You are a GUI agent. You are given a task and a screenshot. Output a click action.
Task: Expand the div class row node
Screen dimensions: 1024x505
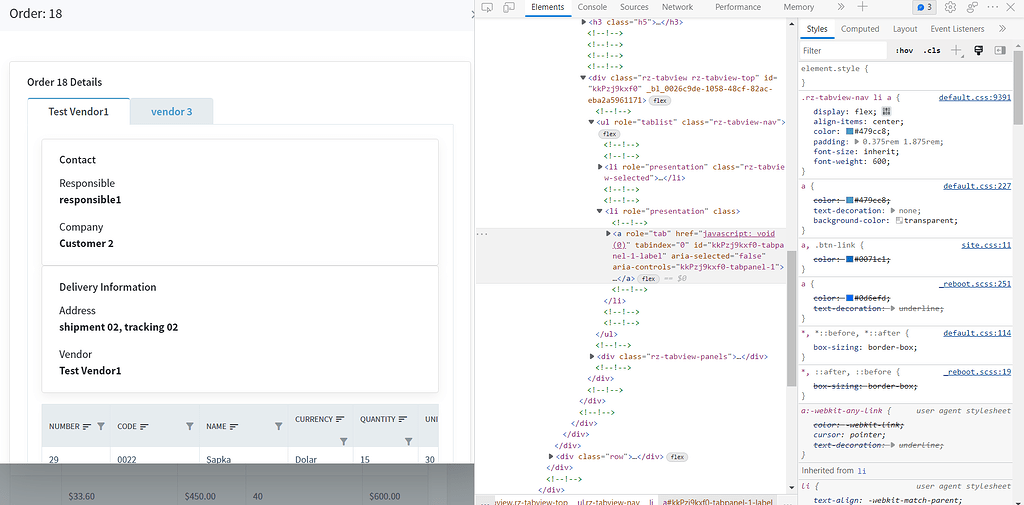pos(551,456)
